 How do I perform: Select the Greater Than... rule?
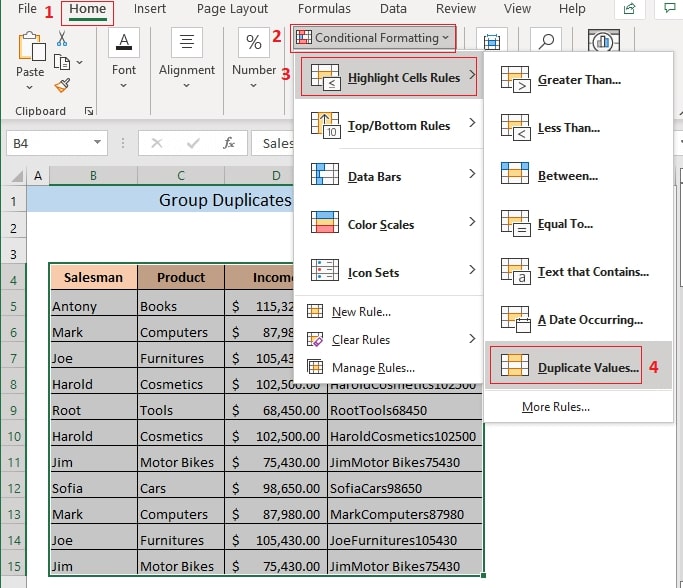tap(578, 80)
